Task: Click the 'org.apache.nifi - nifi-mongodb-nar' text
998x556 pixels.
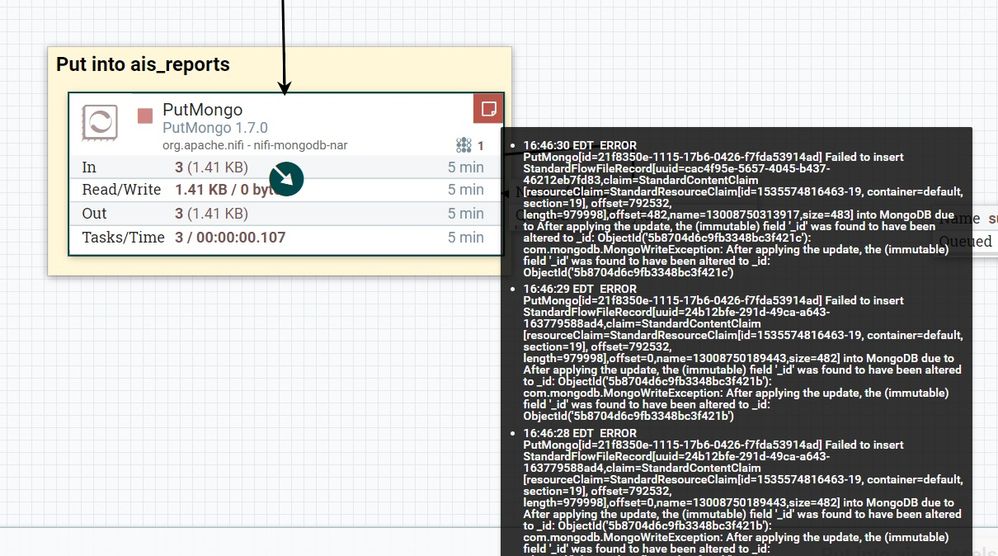Action: click(x=255, y=145)
